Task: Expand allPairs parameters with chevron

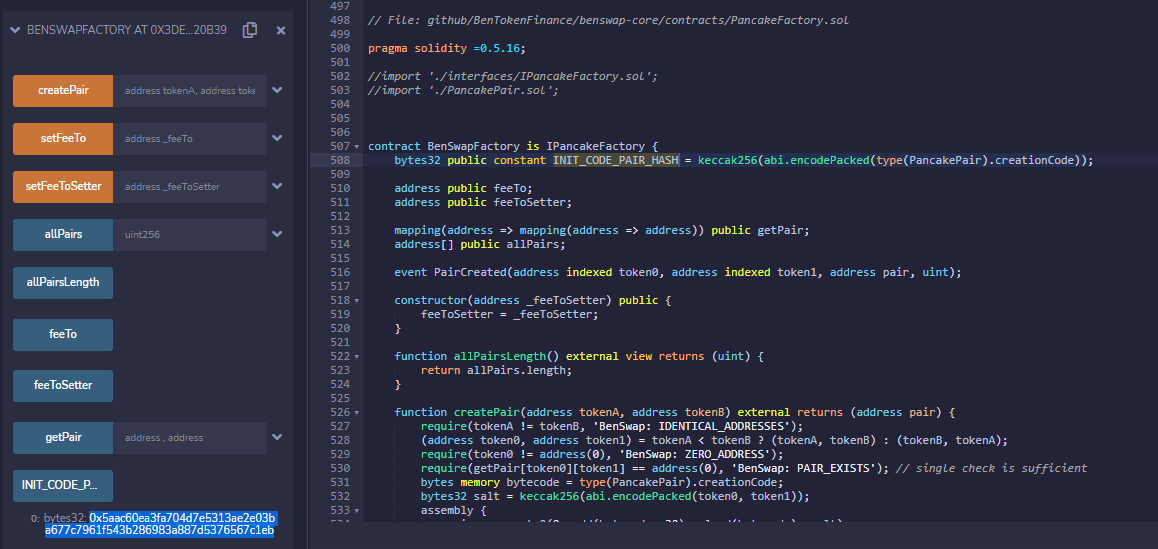Action: [277, 234]
